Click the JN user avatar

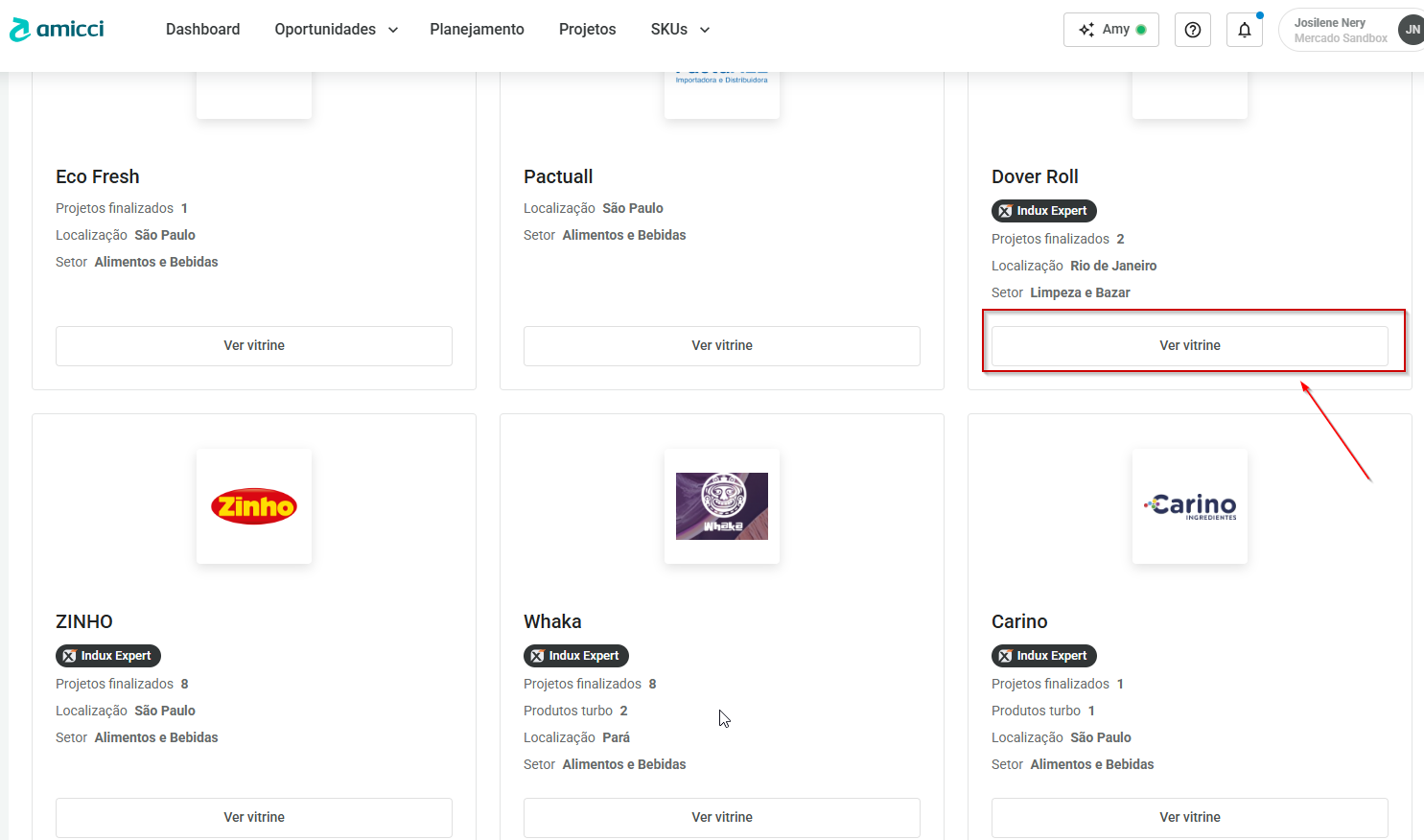click(1412, 30)
